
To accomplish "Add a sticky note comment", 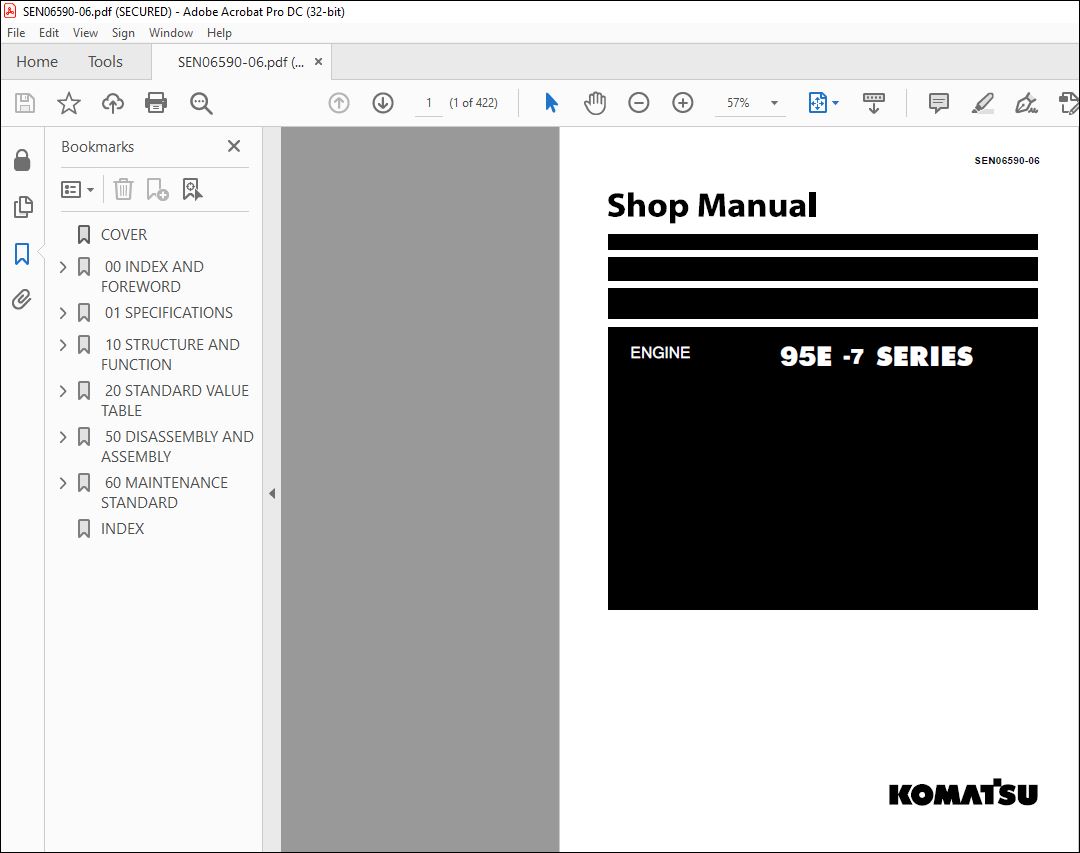I will click(x=938, y=103).
